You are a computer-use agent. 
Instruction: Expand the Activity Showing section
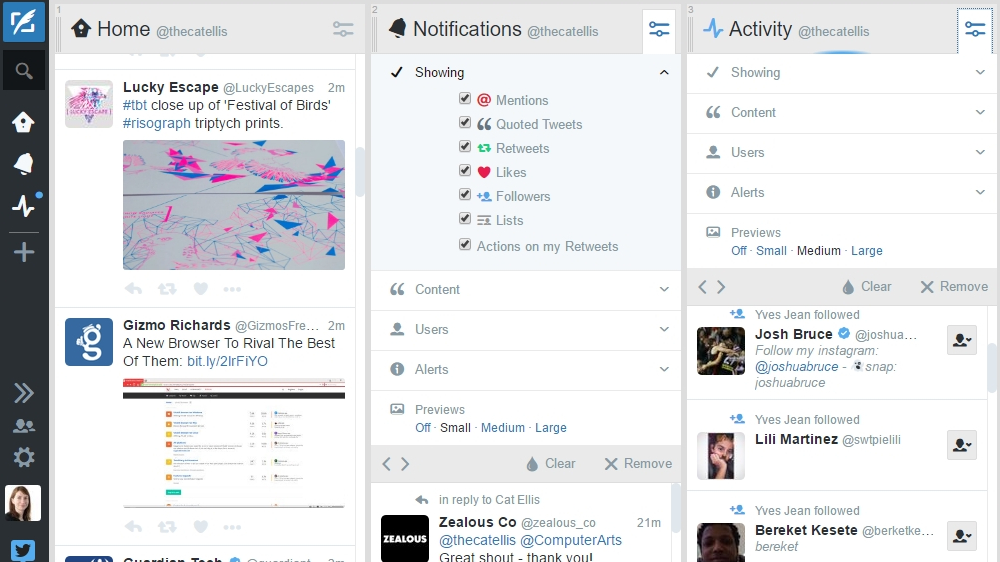point(843,73)
